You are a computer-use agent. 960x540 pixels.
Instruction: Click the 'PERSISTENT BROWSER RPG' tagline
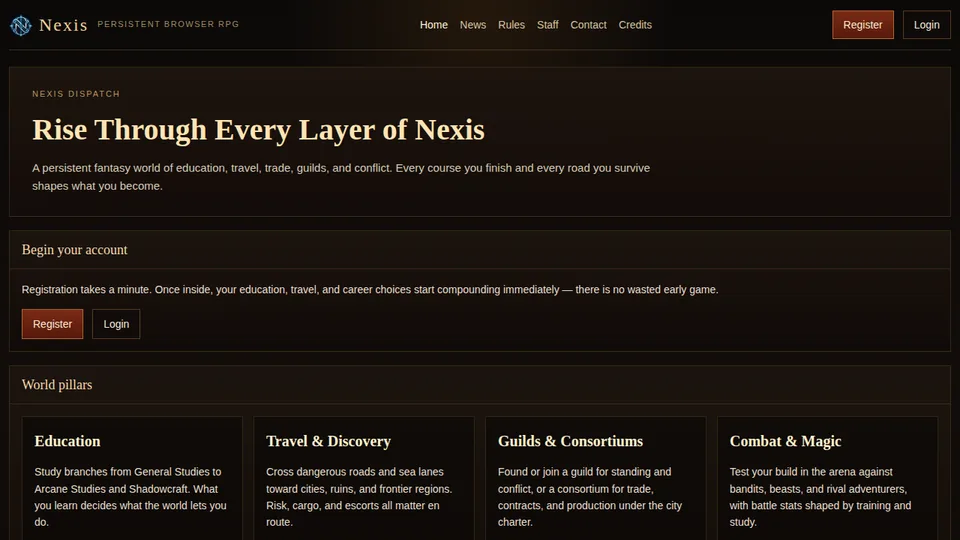(168, 24)
